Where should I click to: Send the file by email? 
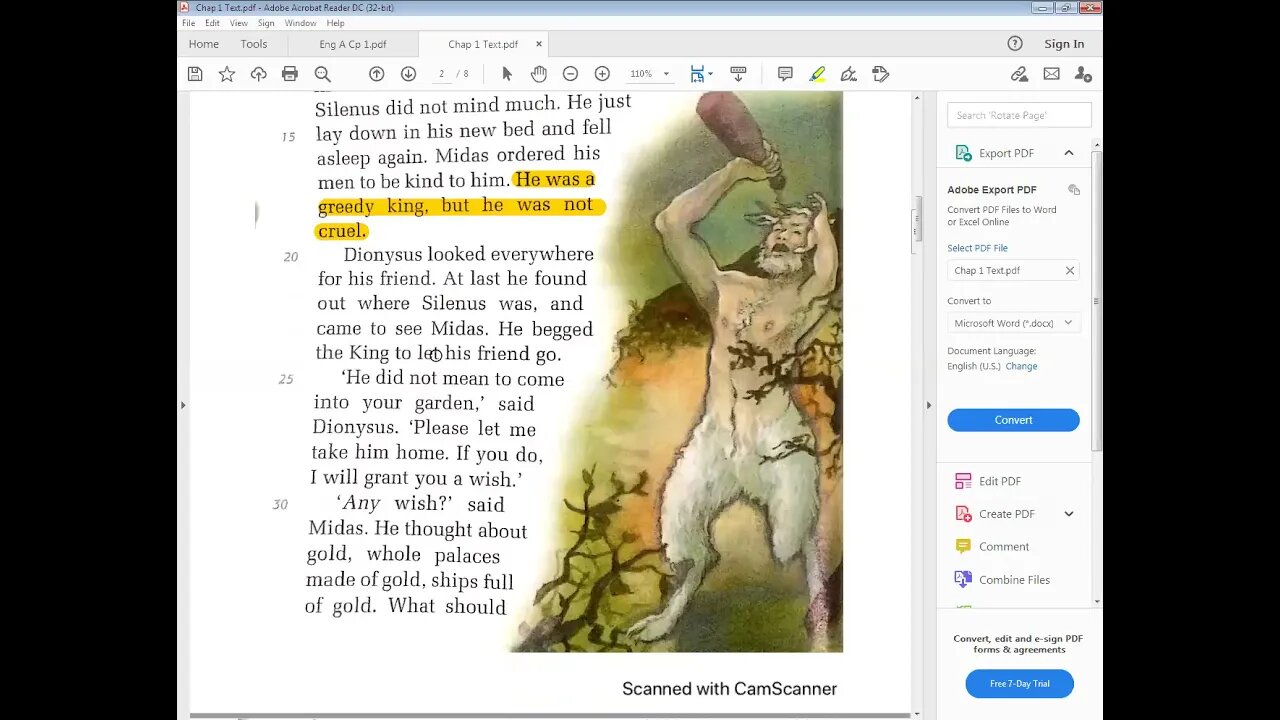pos(1051,74)
